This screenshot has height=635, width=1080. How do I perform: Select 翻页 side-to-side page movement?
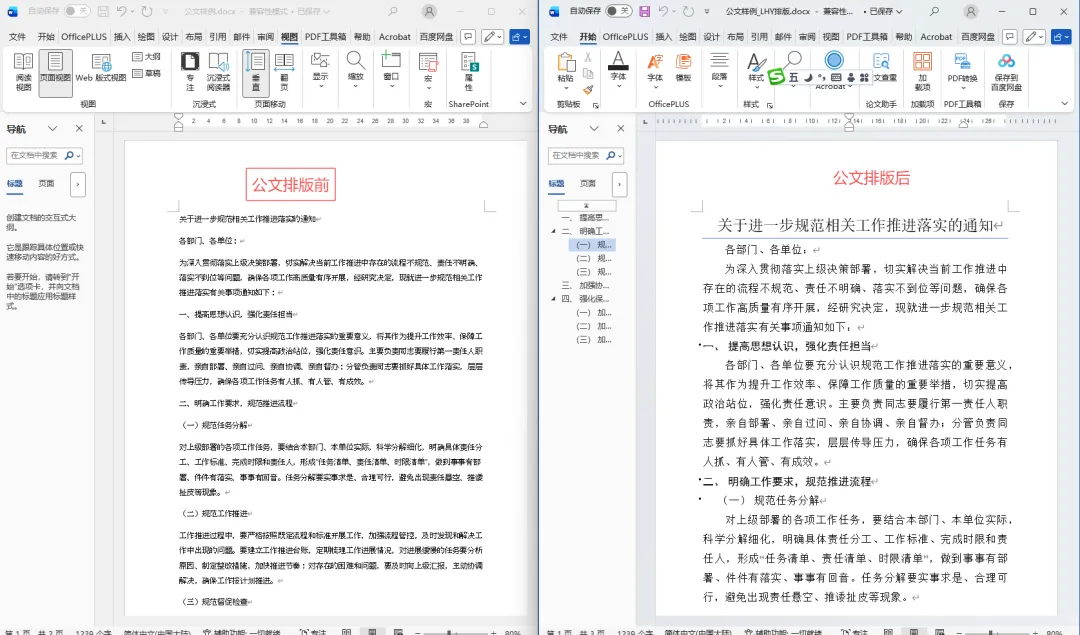[x=284, y=72]
